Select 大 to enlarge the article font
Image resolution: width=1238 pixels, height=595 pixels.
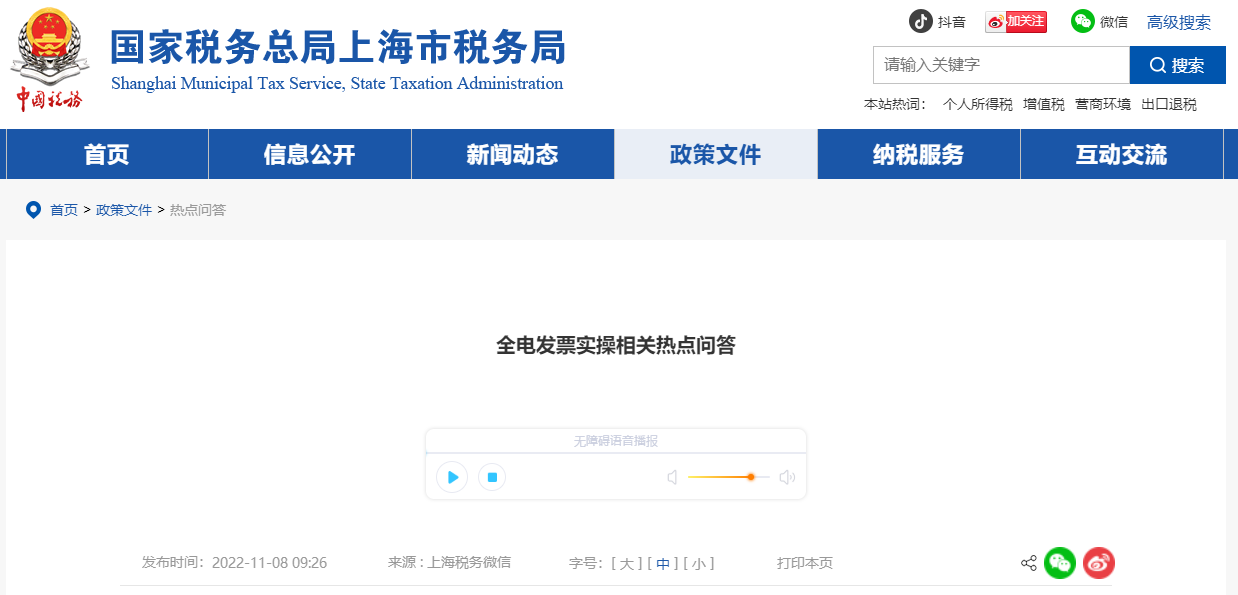625,563
